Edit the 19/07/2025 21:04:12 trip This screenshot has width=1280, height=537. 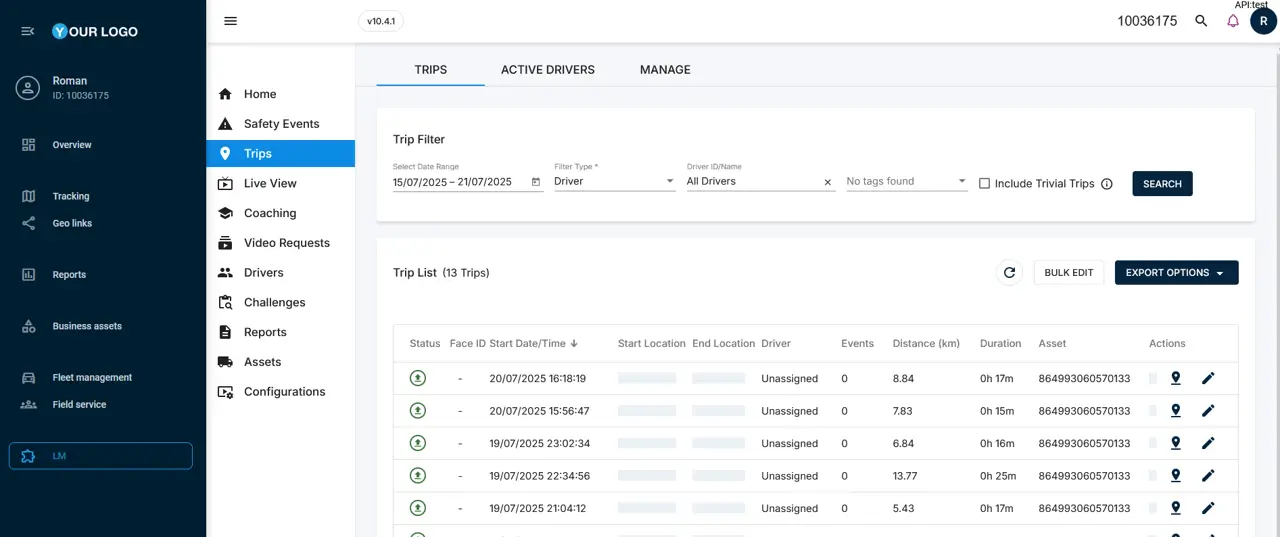pos(1208,508)
